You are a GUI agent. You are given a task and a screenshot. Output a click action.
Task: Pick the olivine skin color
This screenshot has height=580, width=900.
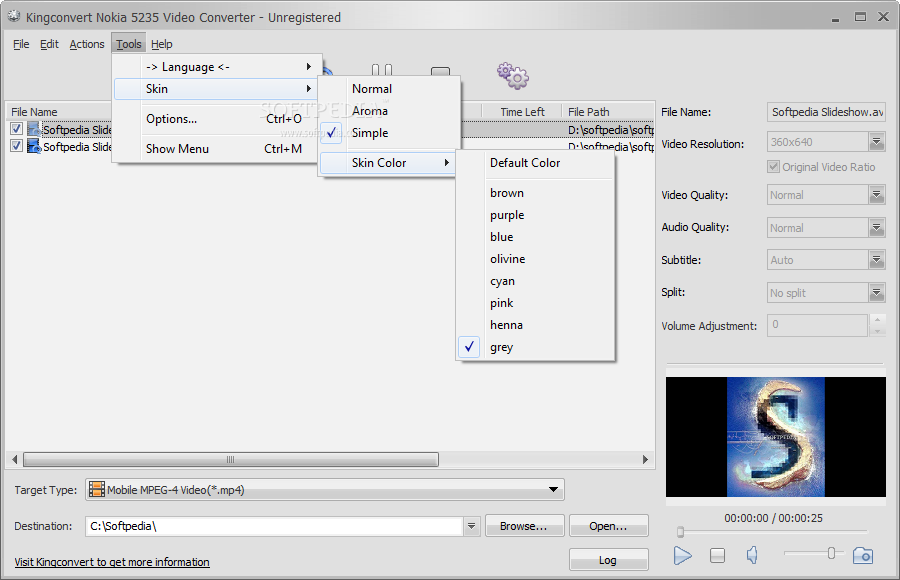(x=535, y=259)
